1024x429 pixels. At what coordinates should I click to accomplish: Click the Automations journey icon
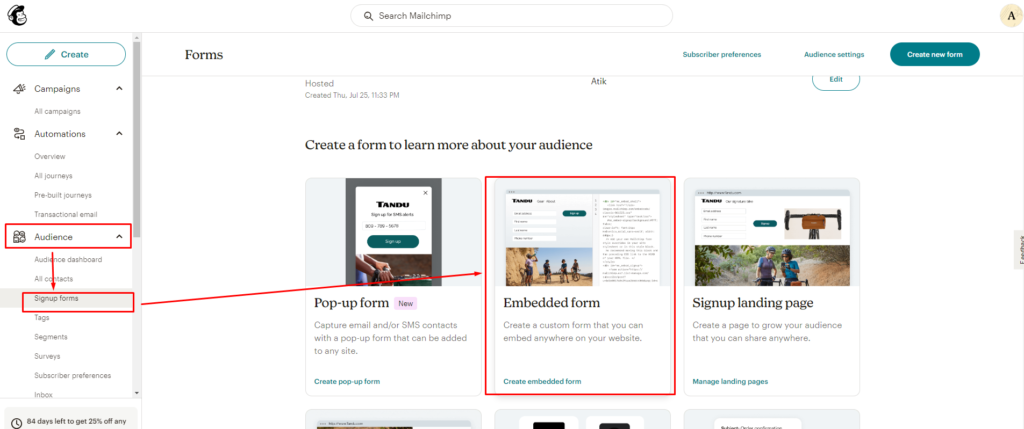tap(20, 134)
